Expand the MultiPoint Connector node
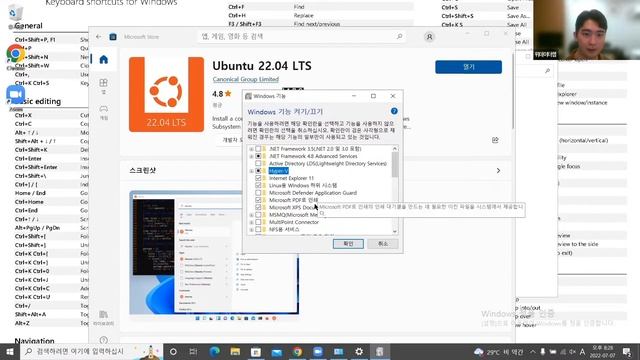The image size is (640, 360). tap(251, 222)
